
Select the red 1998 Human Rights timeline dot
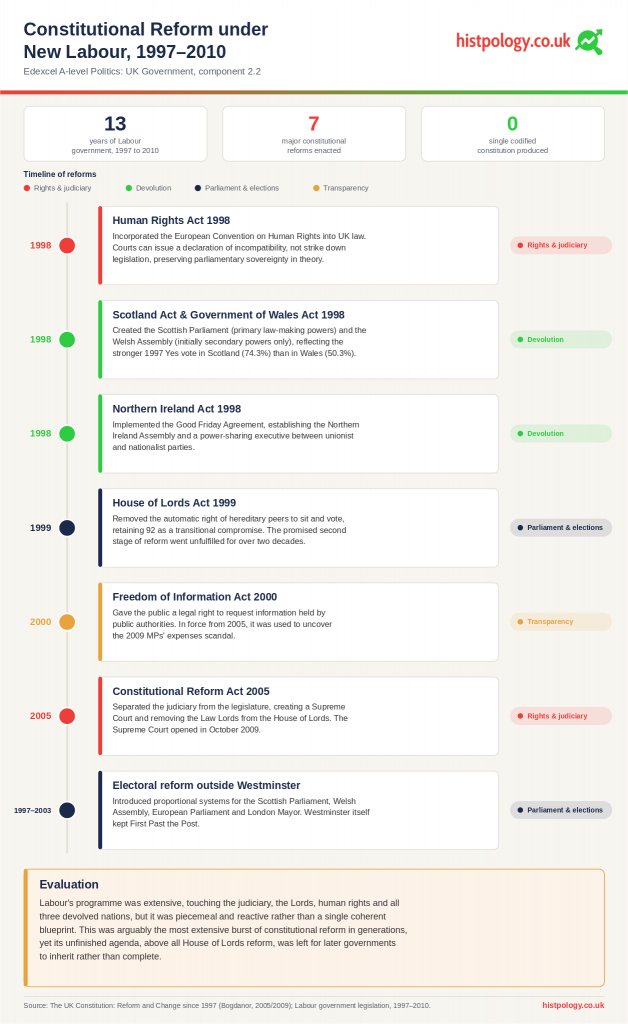click(x=67, y=246)
